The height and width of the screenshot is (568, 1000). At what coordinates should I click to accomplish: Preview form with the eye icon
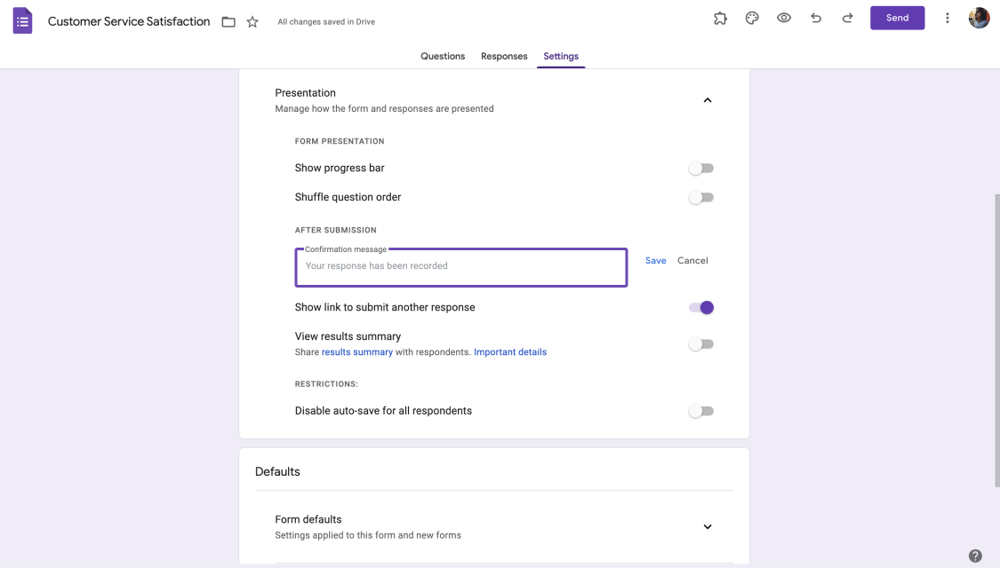(784, 18)
